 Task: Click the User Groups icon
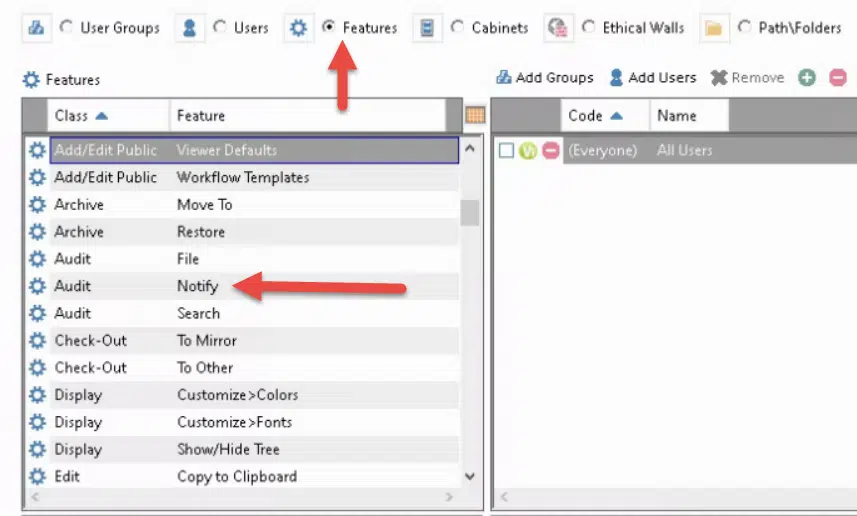tap(36, 27)
